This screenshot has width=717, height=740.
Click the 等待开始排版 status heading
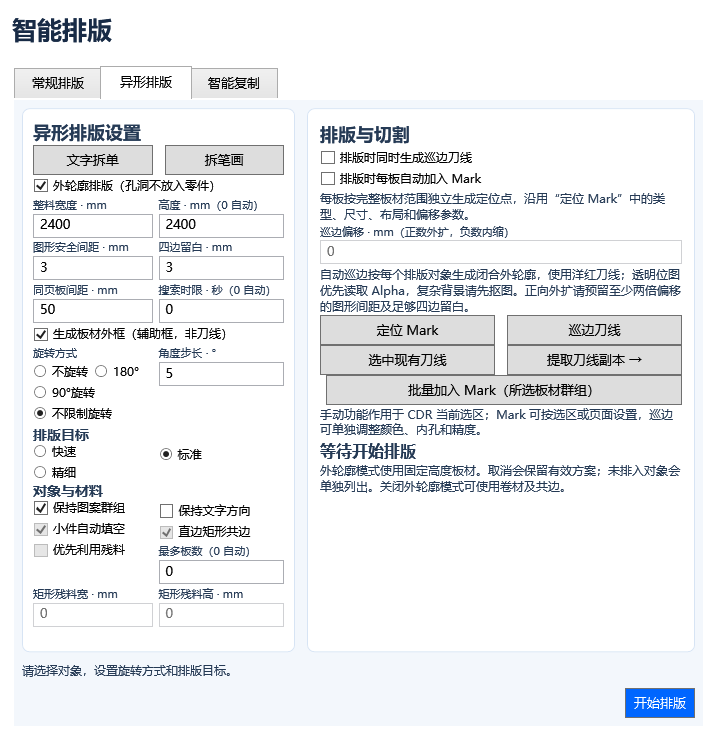pos(368,451)
